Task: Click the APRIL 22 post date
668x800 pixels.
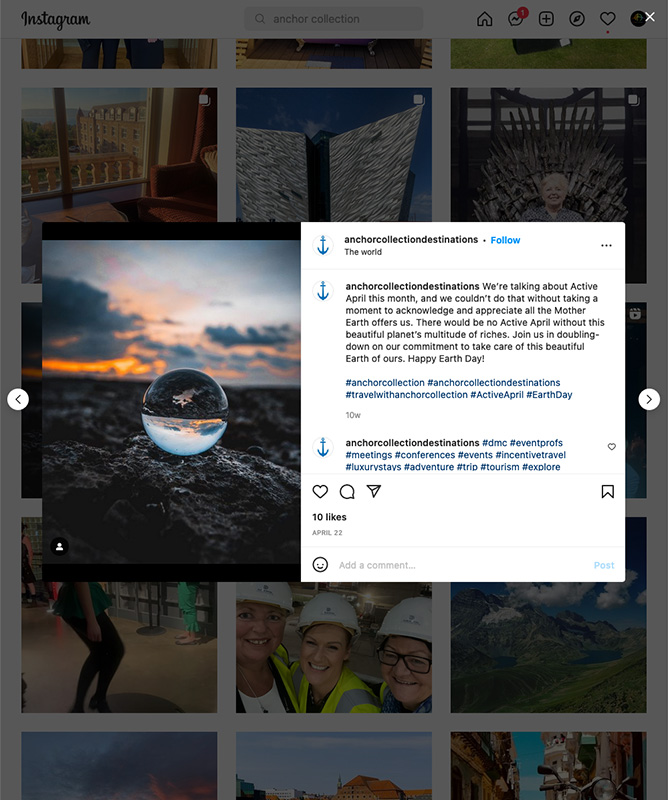Action: click(327, 533)
